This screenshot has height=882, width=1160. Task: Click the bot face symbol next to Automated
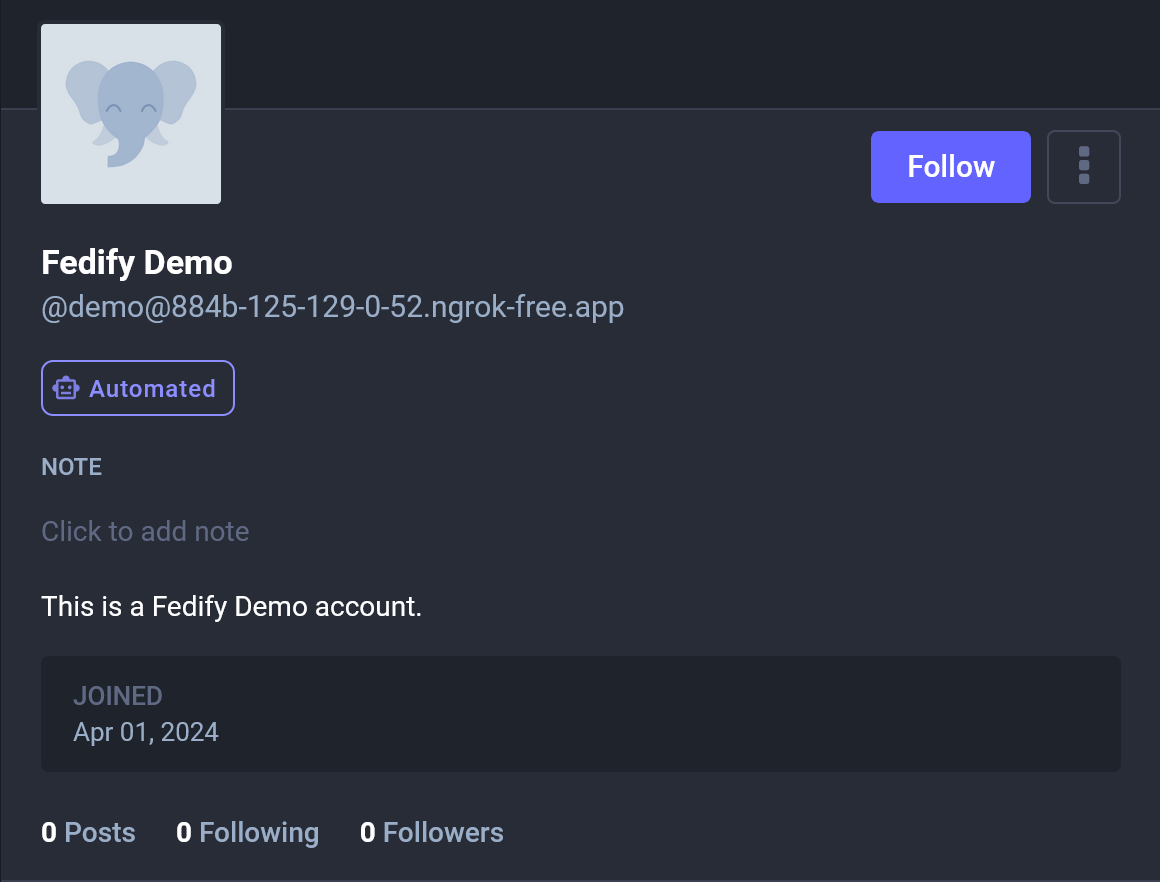[65, 388]
